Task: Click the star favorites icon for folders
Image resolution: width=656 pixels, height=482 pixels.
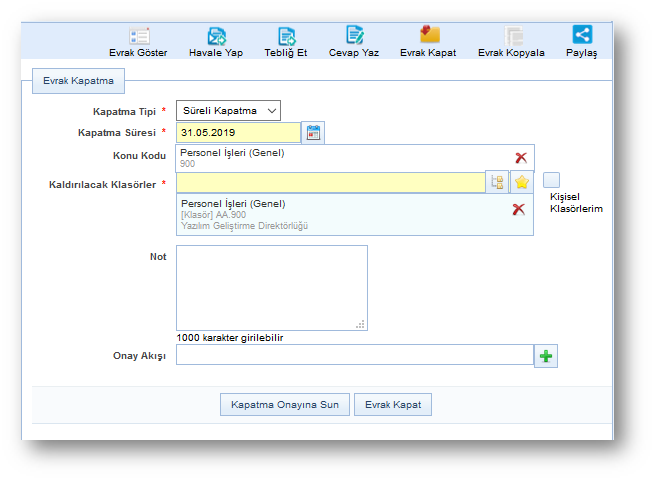Action: pos(521,182)
